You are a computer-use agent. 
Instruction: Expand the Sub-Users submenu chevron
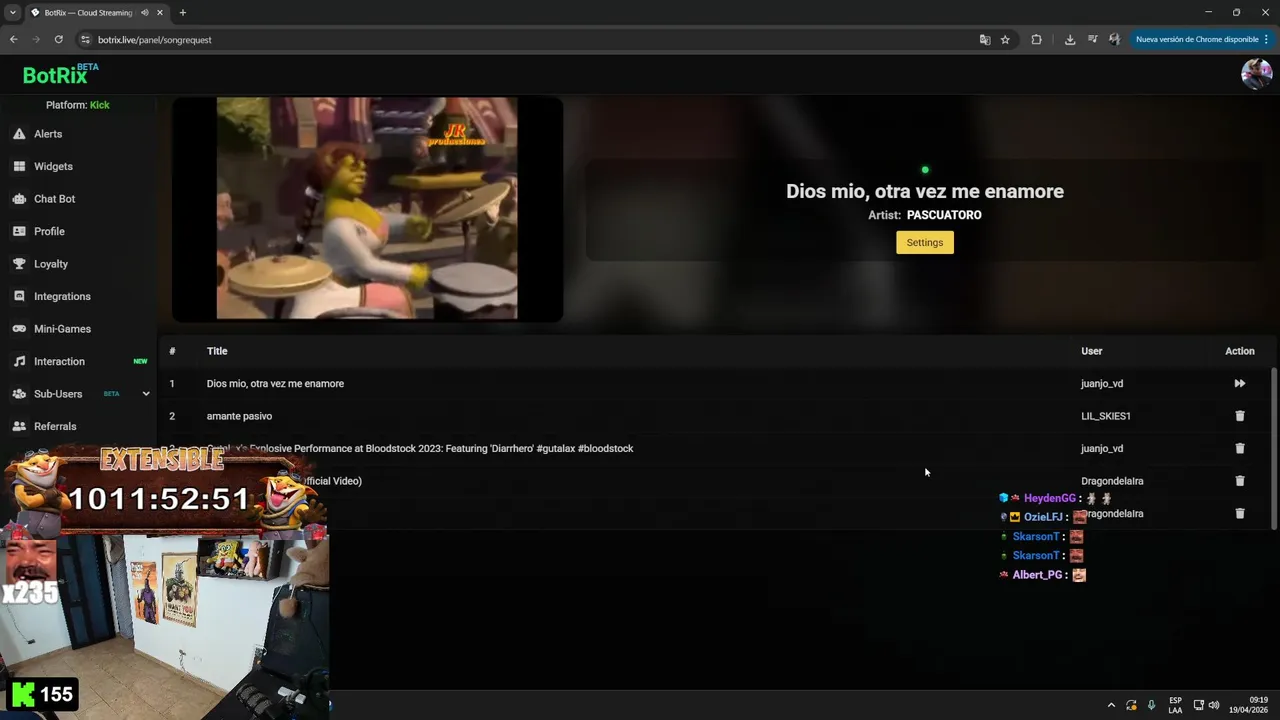[146, 394]
